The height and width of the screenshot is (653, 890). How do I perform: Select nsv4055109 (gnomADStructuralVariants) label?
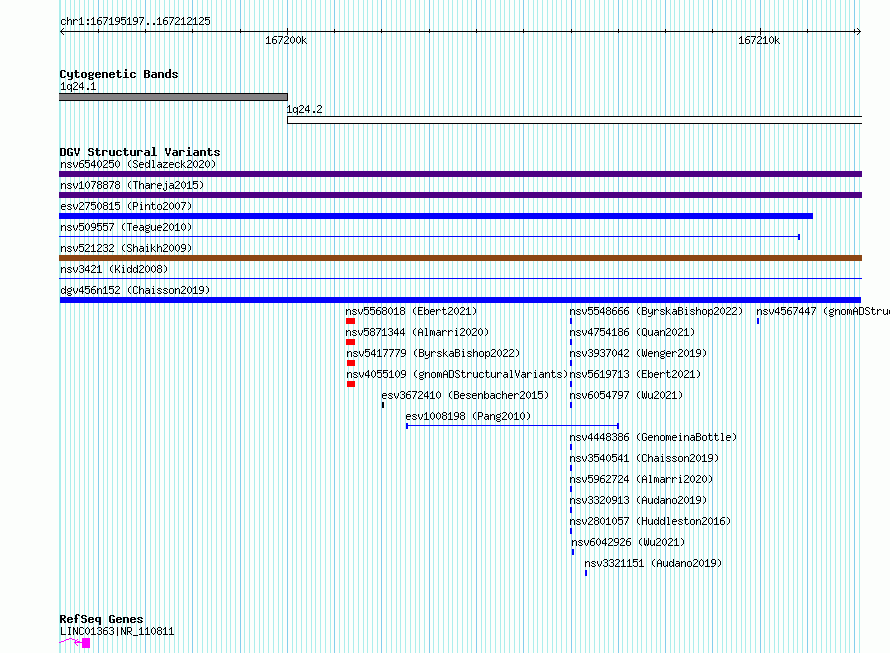pyautogui.click(x=457, y=374)
